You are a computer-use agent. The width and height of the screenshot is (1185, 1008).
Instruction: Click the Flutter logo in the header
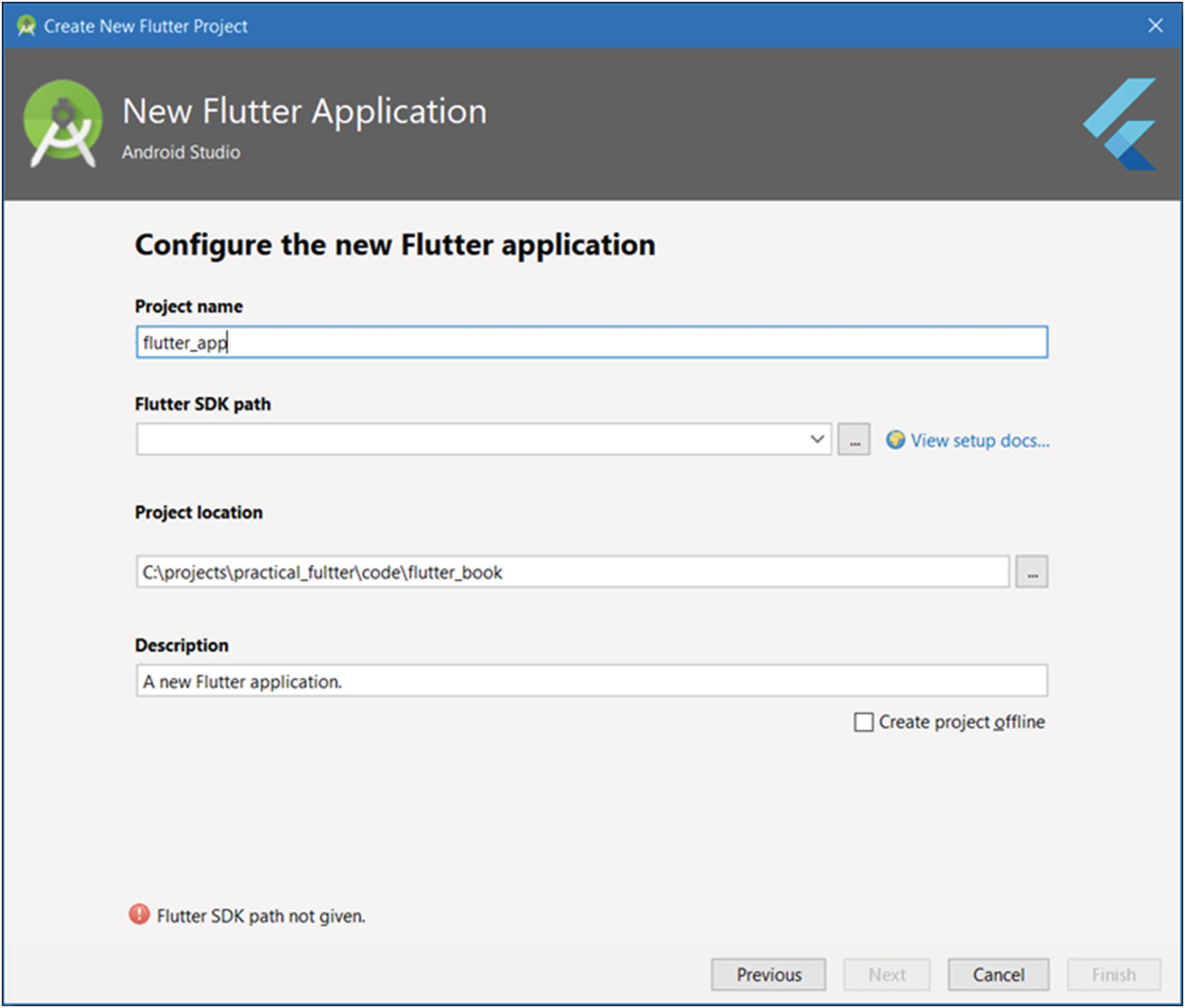[x=1120, y=124]
